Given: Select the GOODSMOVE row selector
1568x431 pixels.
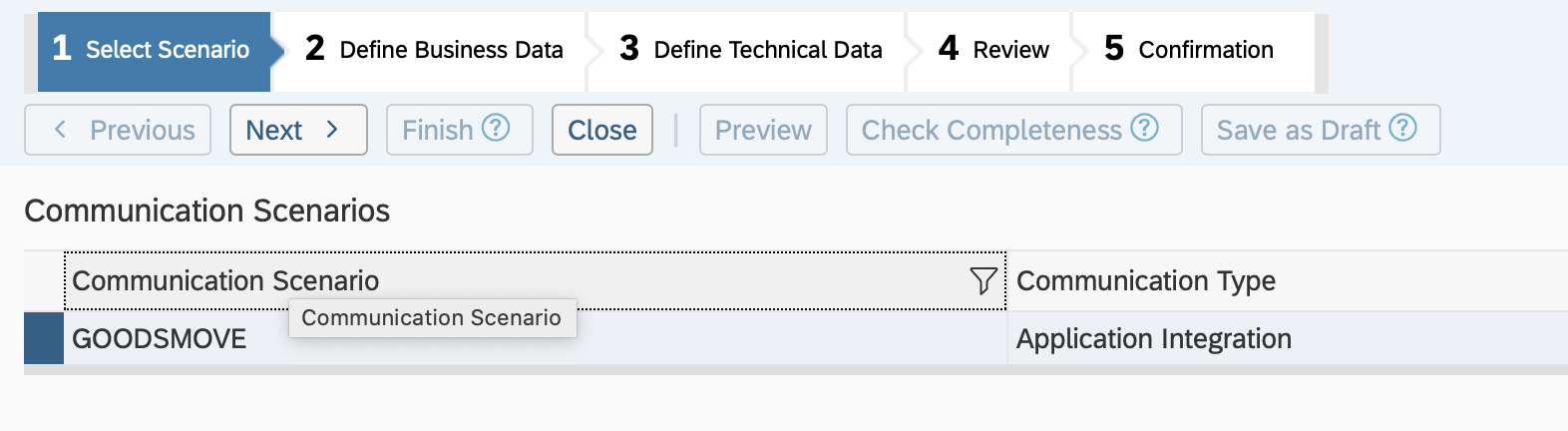Looking at the screenshot, I should (44, 338).
